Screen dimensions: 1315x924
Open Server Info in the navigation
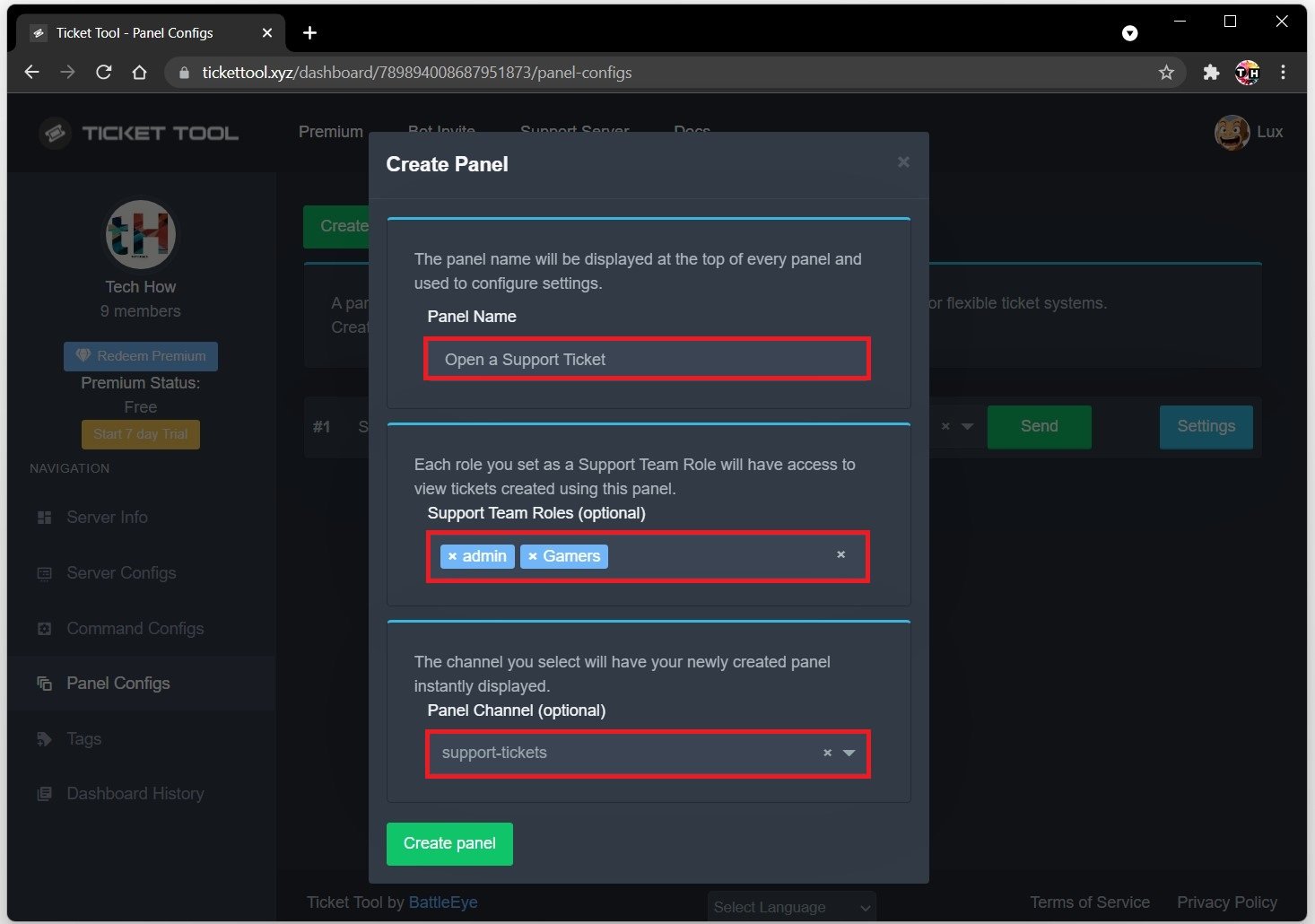point(107,518)
